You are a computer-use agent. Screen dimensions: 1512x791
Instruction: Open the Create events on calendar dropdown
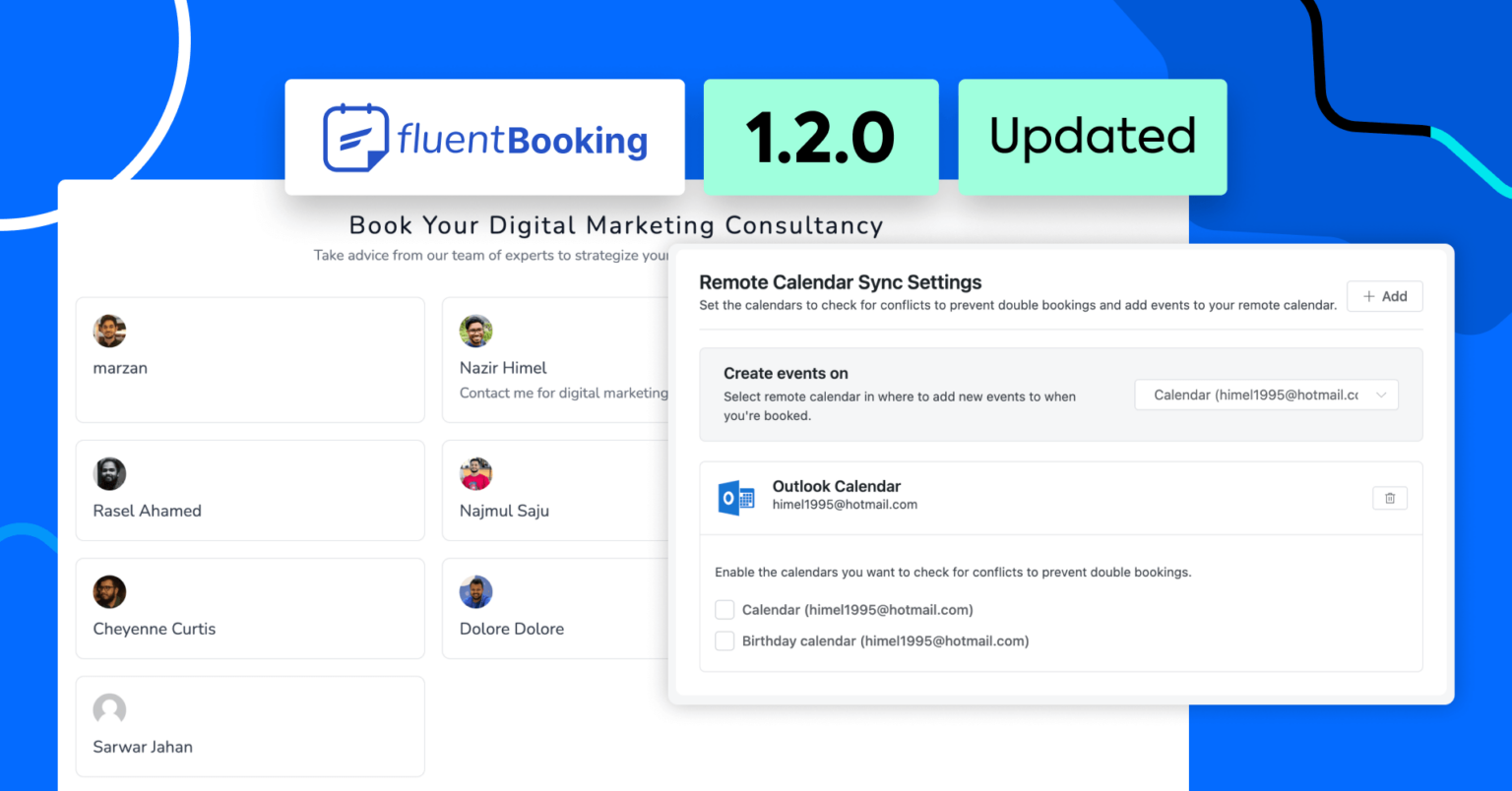[x=1266, y=395]
